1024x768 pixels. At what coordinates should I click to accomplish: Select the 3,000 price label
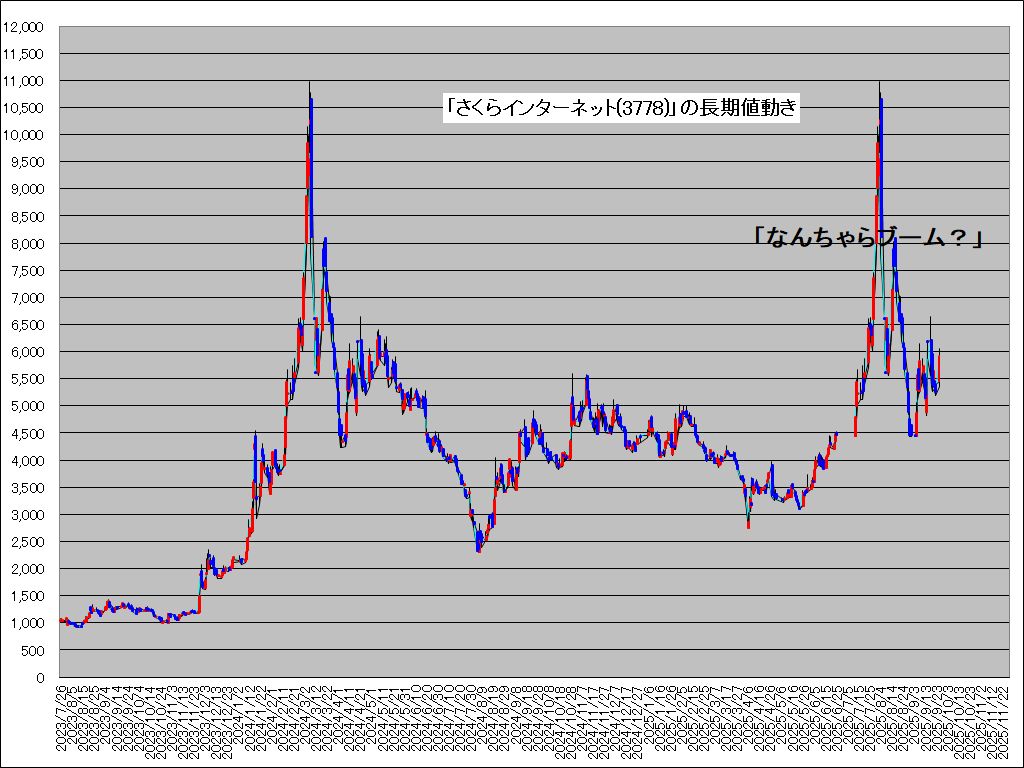(27, 515)
